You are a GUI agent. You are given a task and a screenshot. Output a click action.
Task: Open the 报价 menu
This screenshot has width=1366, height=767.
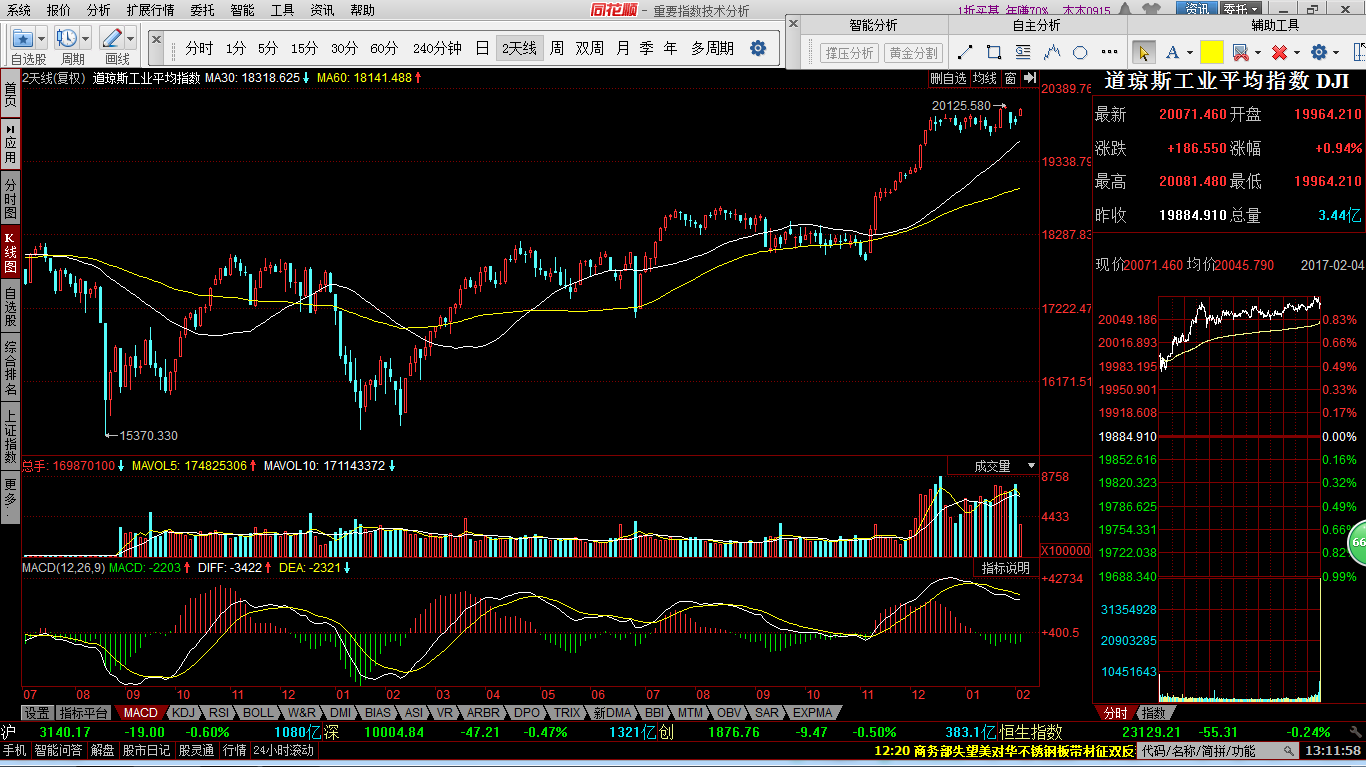point(59,10)
